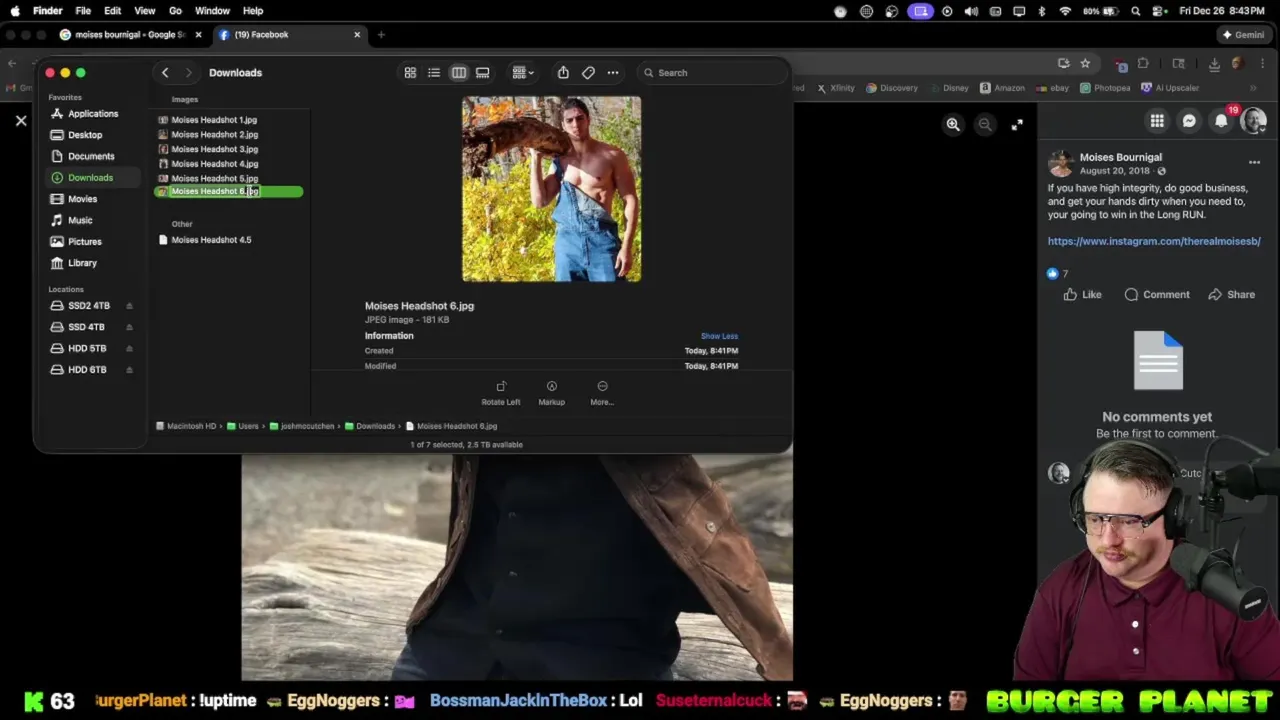Open Facebook notifications bell
1280x720 pixels.
point(1221,121)
